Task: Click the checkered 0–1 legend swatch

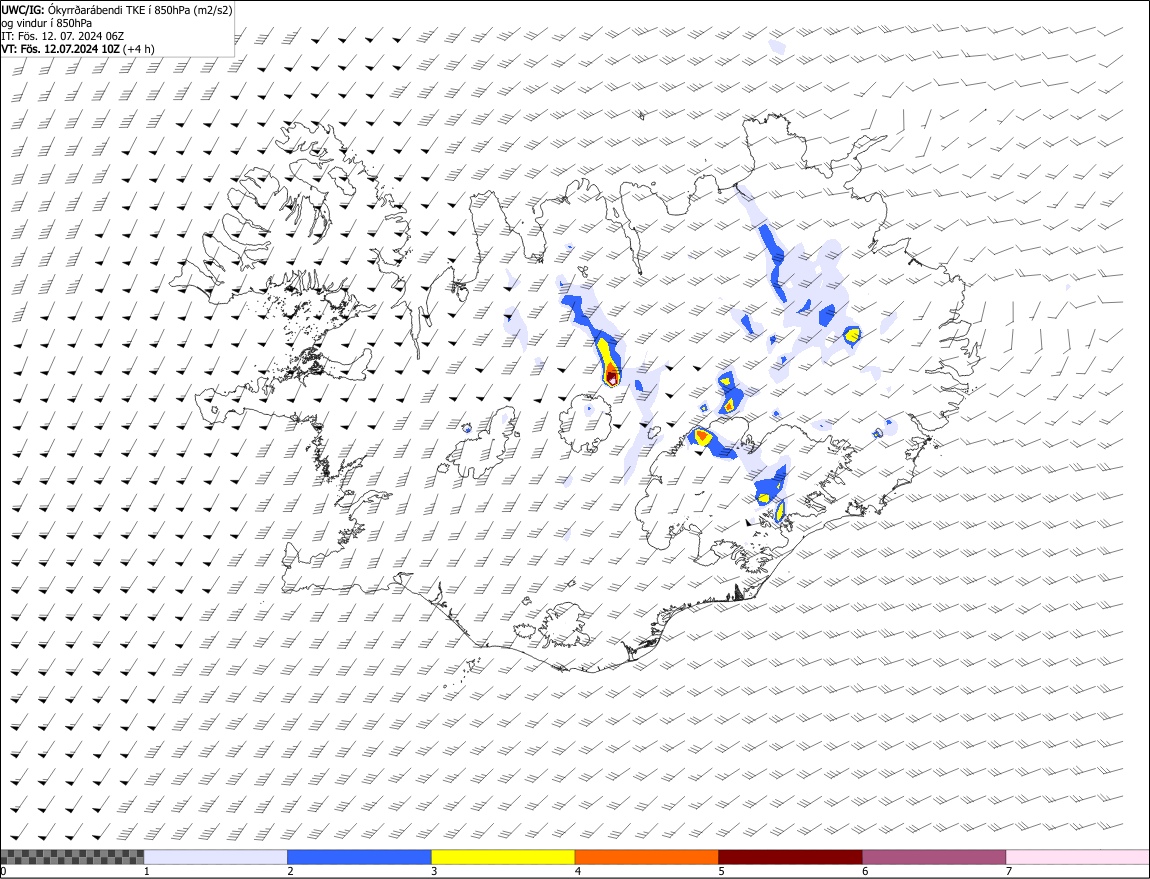Action: point(73,857)
